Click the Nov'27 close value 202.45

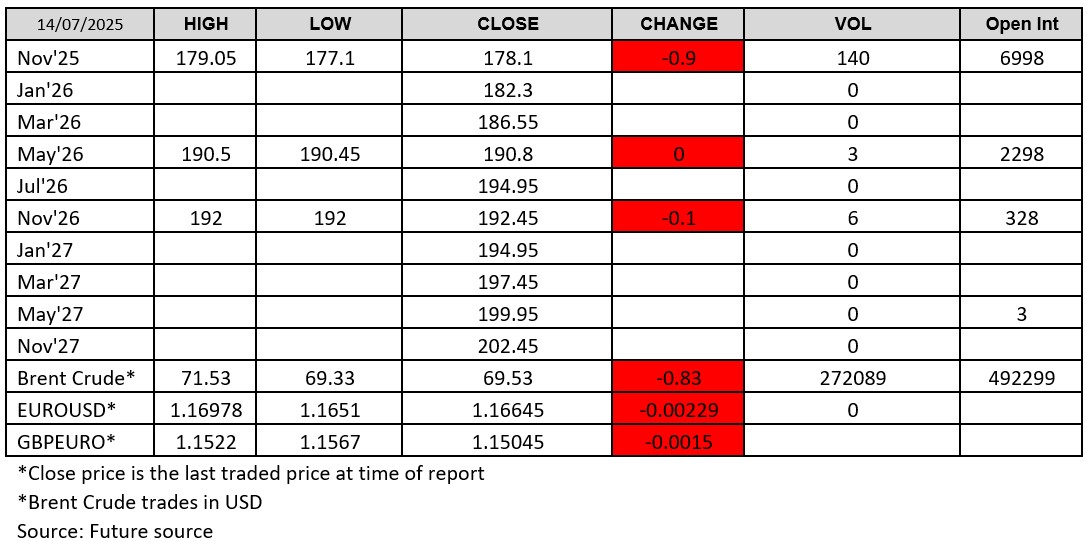(507, 346)
